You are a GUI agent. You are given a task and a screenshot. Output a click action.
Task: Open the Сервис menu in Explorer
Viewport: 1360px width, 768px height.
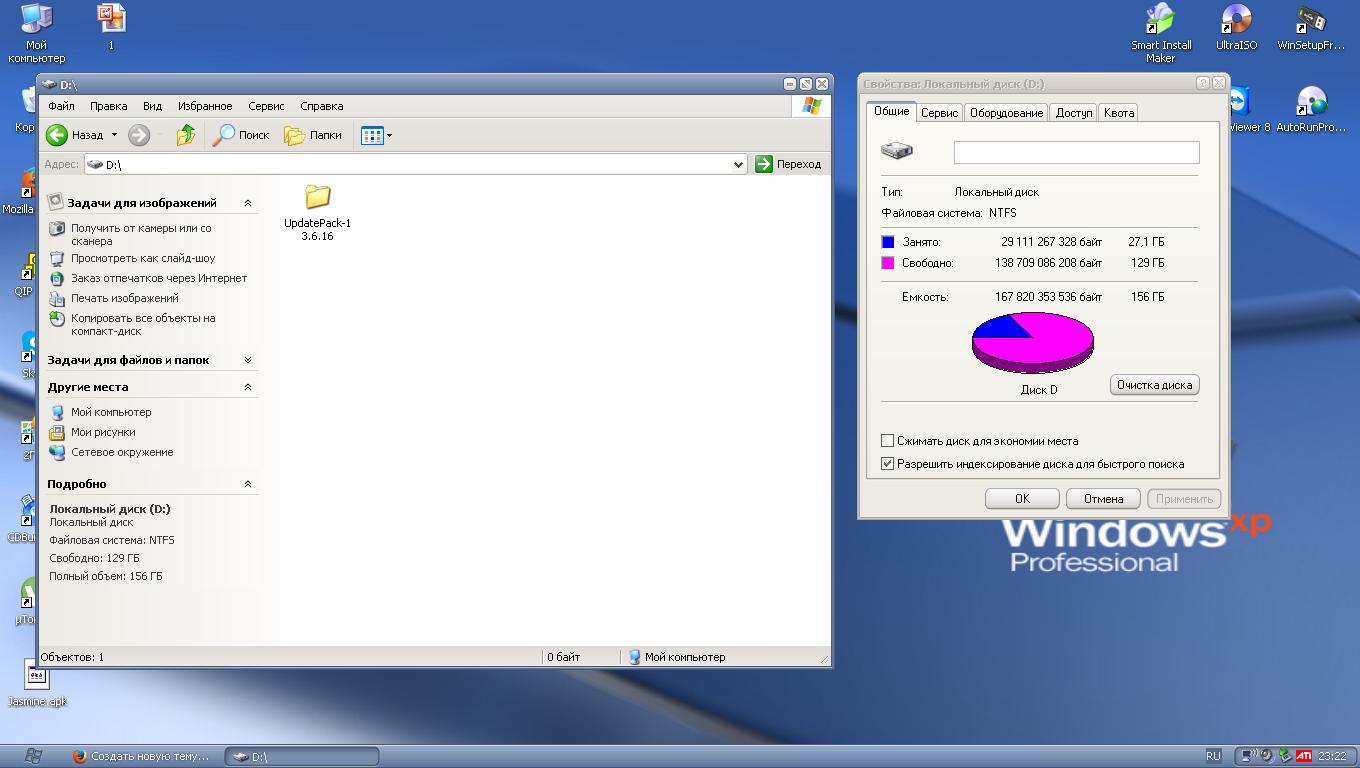click(266, 106)
